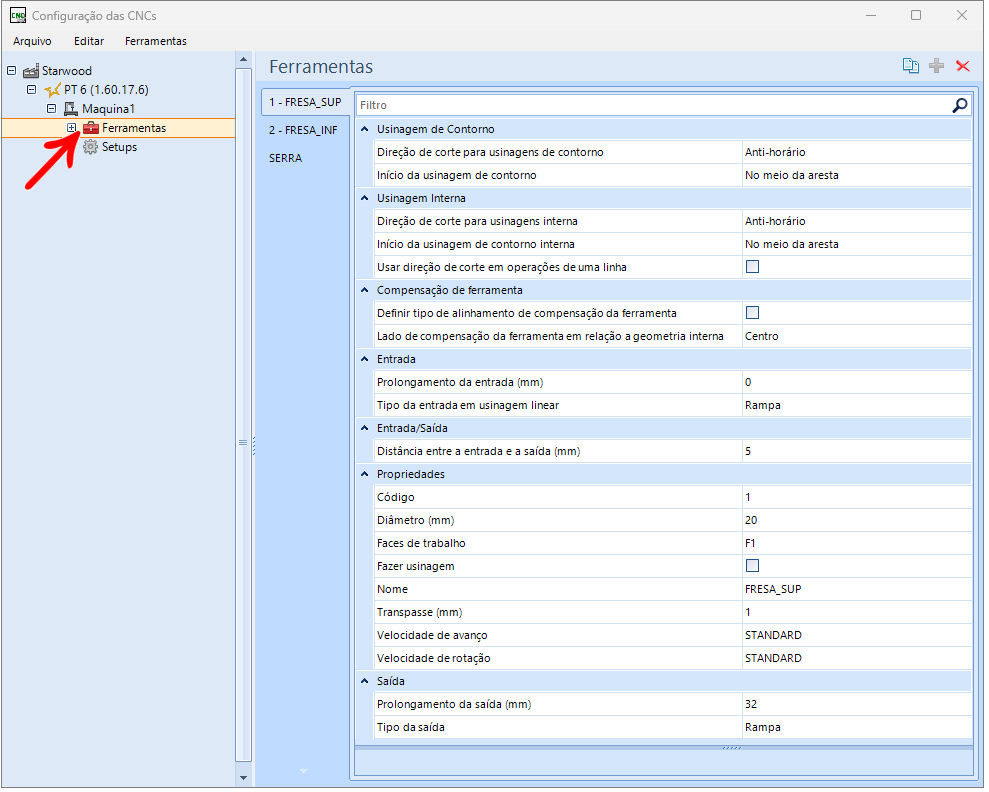Viewport: 989px width, 792px height.
Task: Click the PT 6 star icon in tree
Action: click(x=52, y=90)
